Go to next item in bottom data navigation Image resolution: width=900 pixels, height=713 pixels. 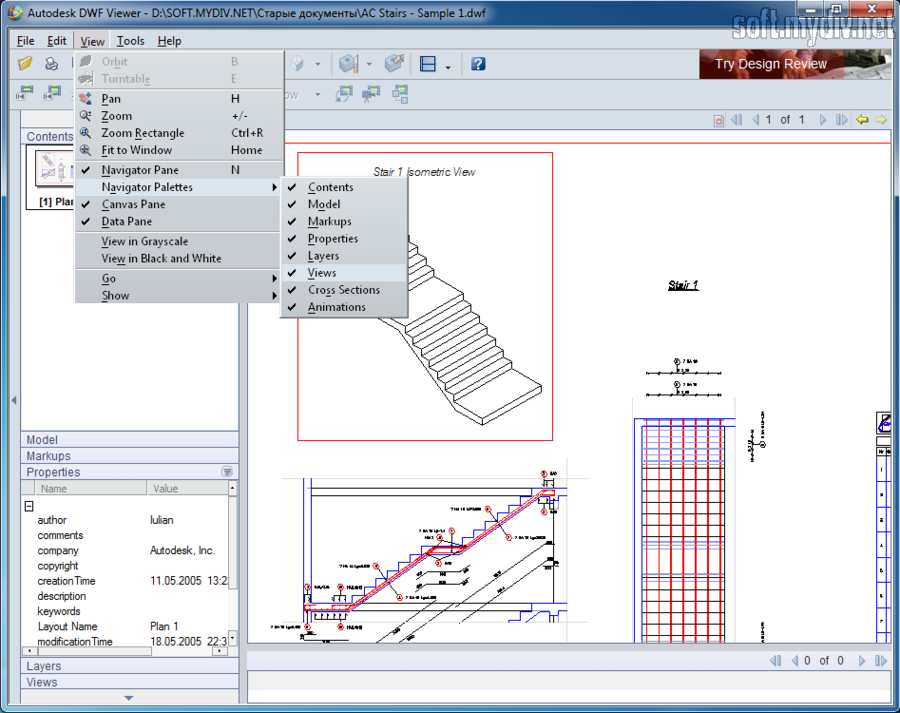[x=862, y=661]
